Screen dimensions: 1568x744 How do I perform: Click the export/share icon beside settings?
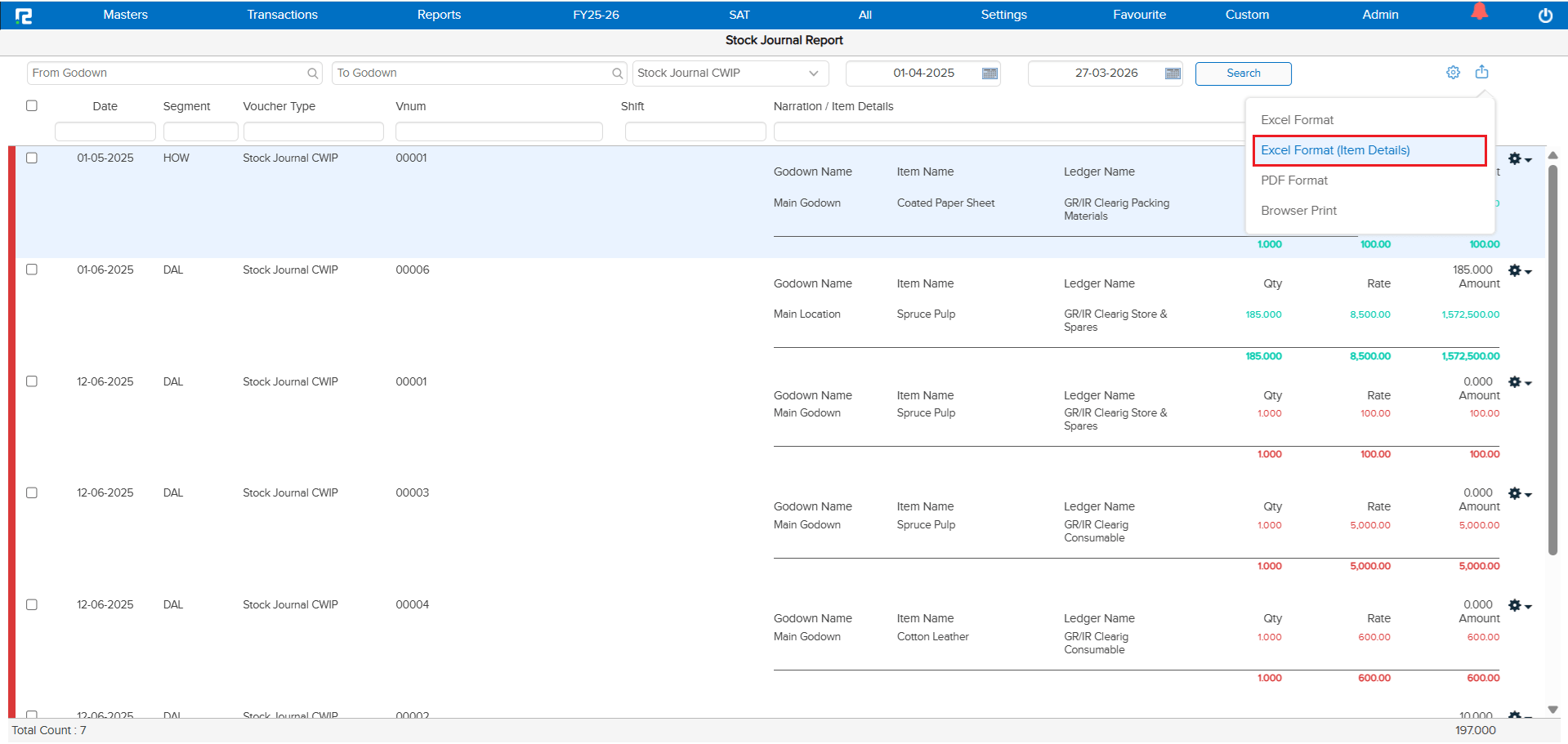click(x=1482, y=72)
